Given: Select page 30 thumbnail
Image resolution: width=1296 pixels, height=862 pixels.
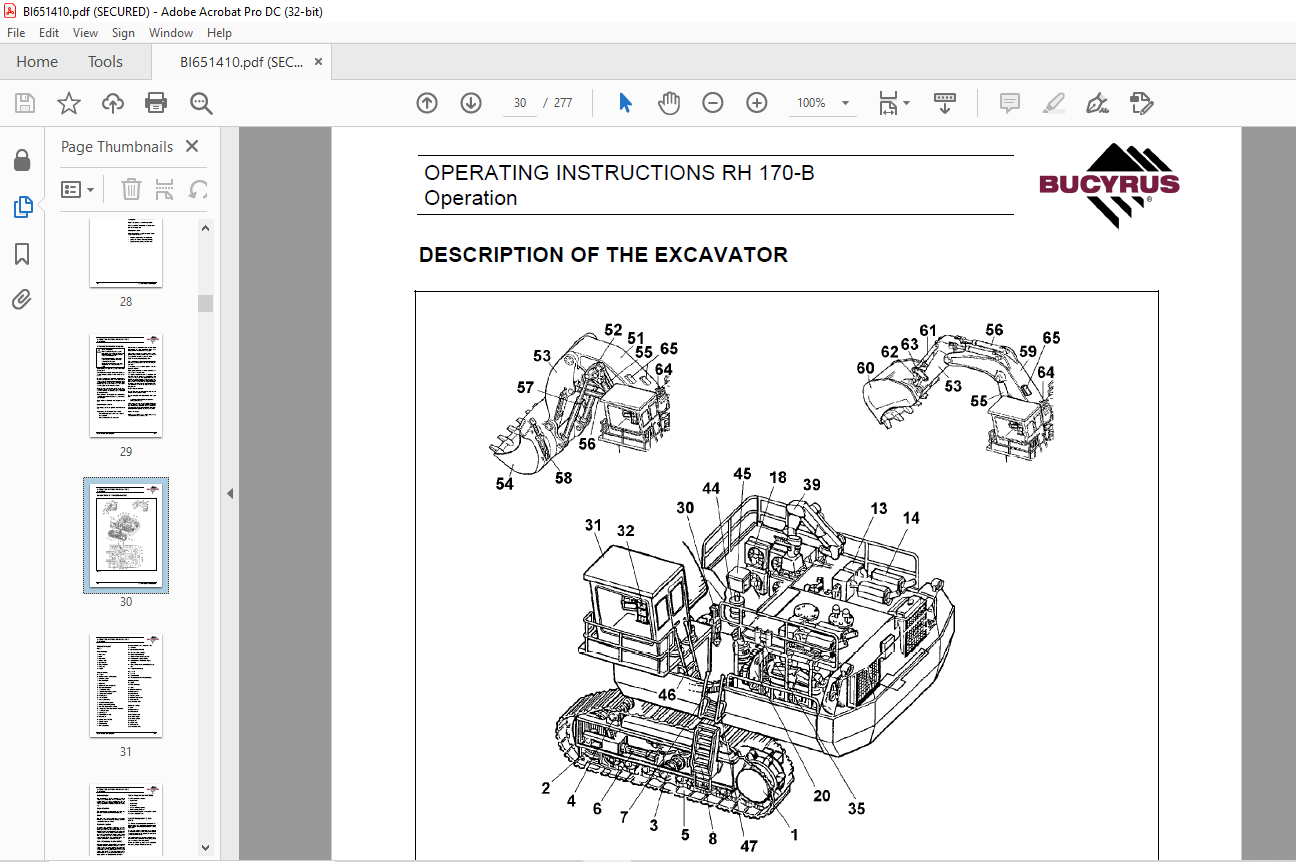Looking at the screenshot, I should [126, 535].
